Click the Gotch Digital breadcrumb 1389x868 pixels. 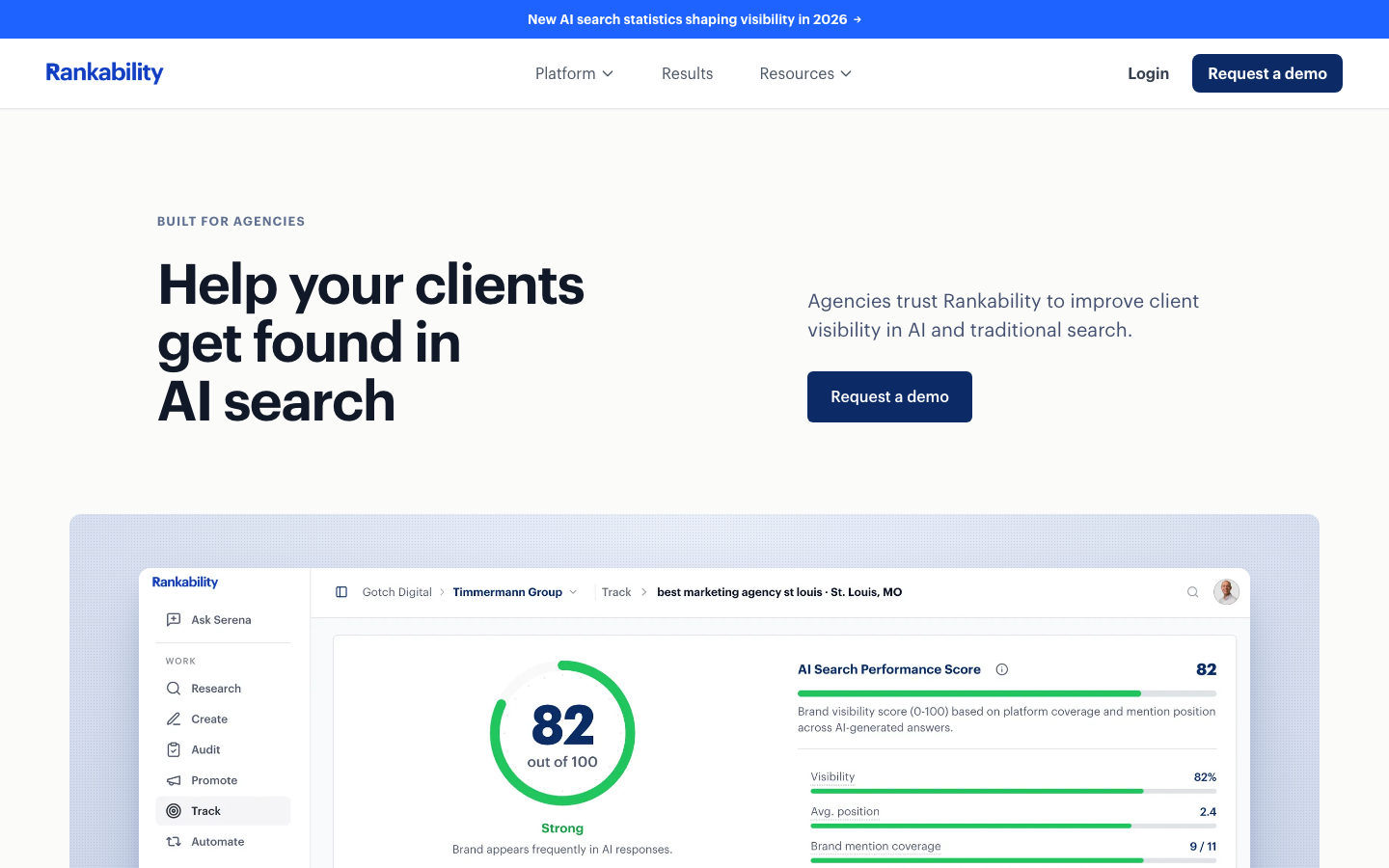(396, 592)
